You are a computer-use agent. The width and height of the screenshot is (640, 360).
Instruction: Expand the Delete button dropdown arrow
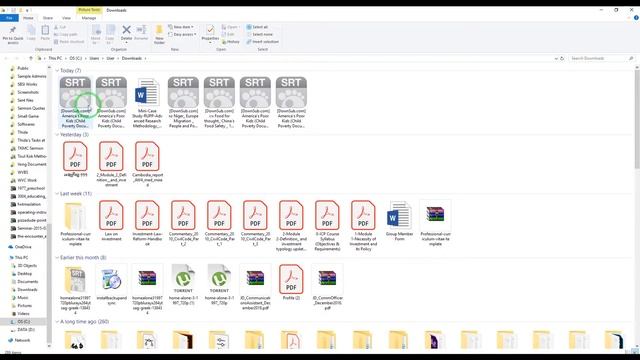click(127, 42)
